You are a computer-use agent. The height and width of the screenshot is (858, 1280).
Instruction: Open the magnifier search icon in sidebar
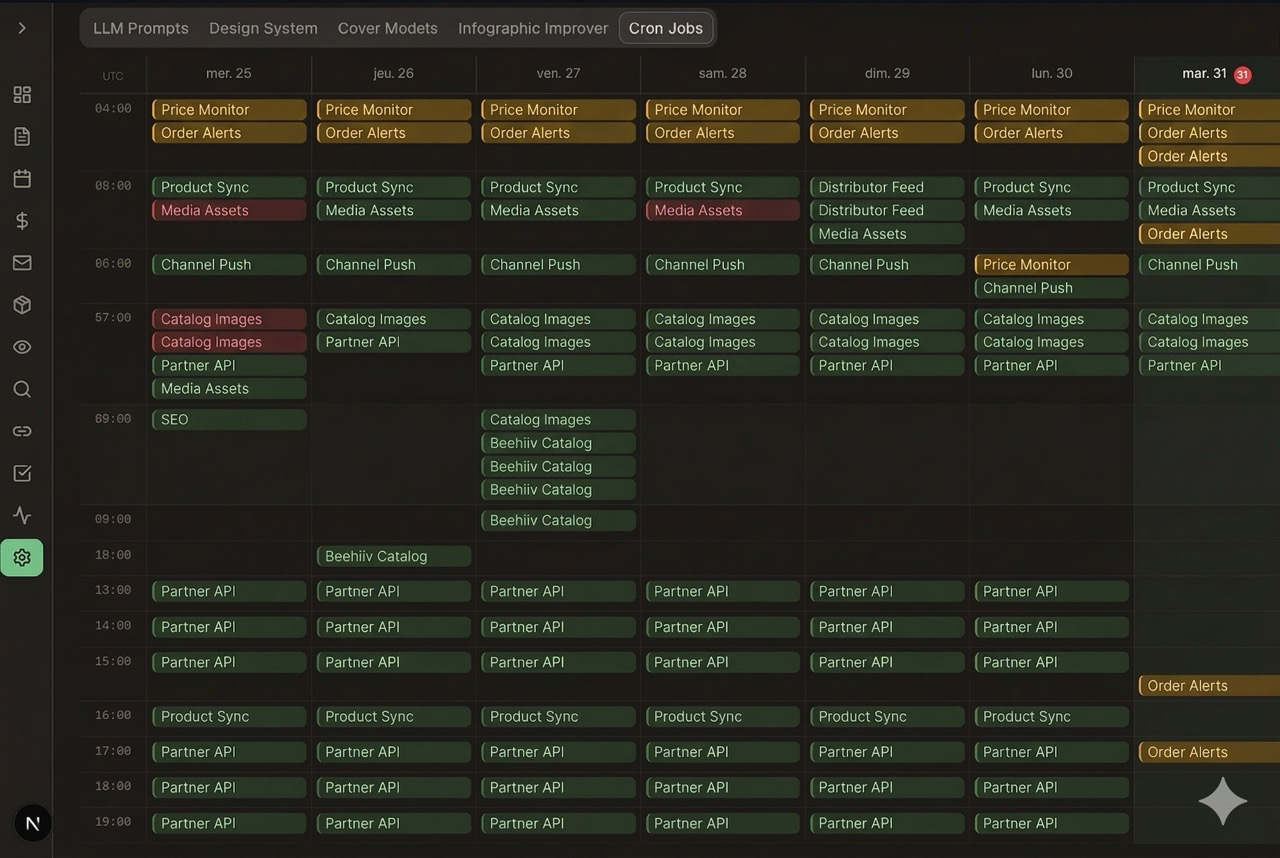(22, 389)
